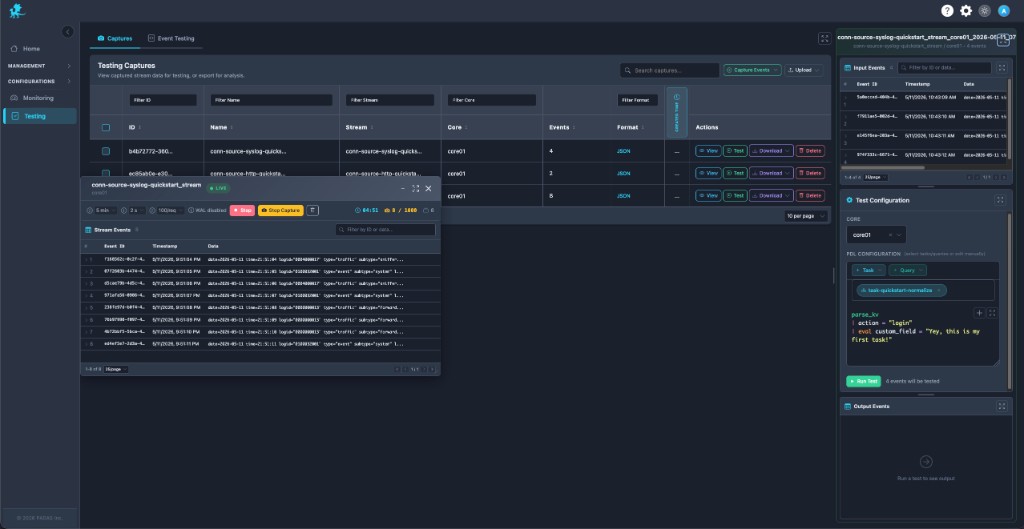
Task: Sort captures by Format column
Action: 631,127
